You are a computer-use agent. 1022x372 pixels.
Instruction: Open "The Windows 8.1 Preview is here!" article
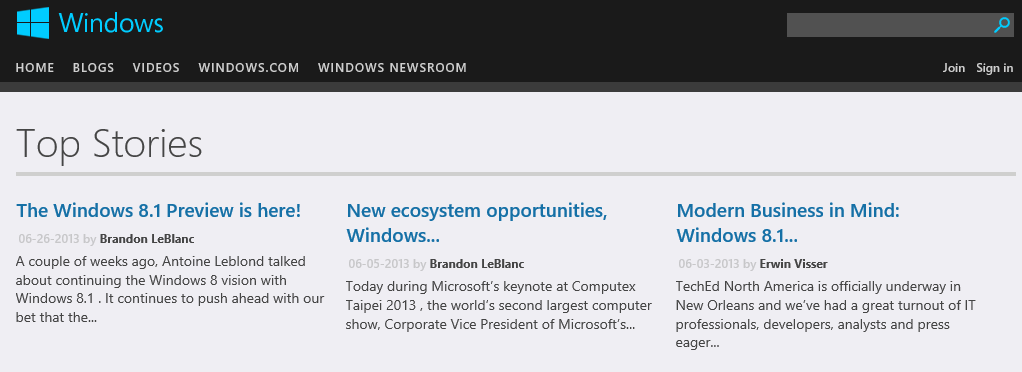pos(159,210)
